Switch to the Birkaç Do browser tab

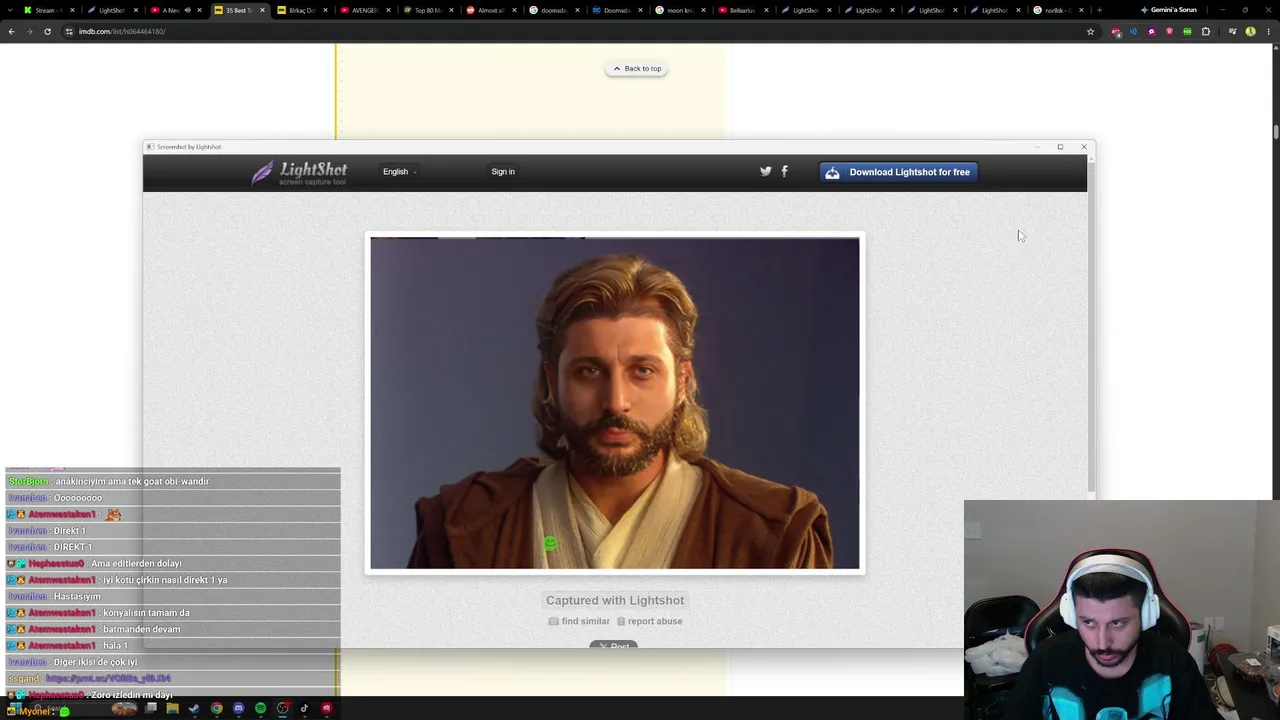pyautogui.click(x=301, y=10)
